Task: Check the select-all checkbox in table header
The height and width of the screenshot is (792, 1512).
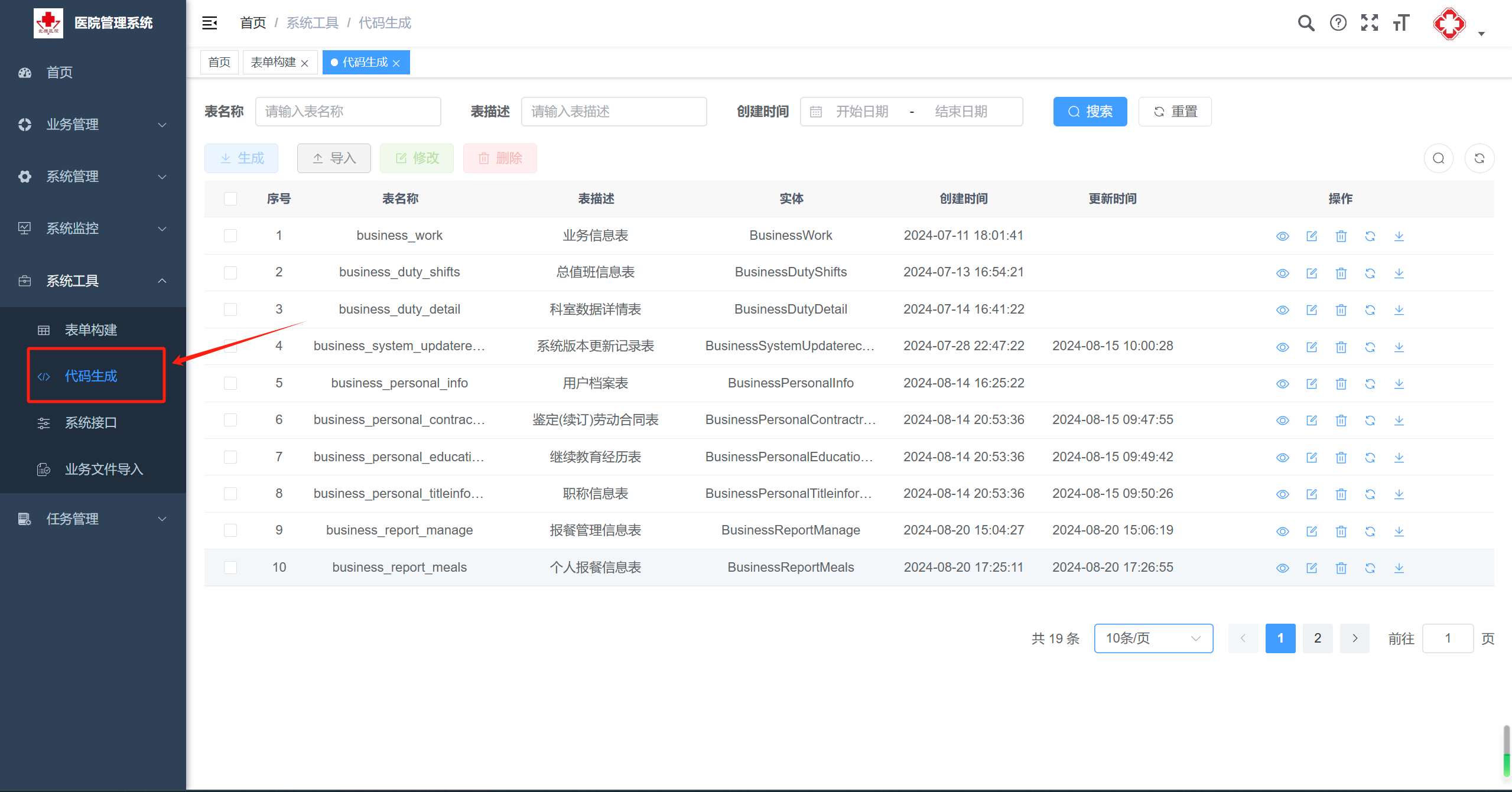Action: 230,198
